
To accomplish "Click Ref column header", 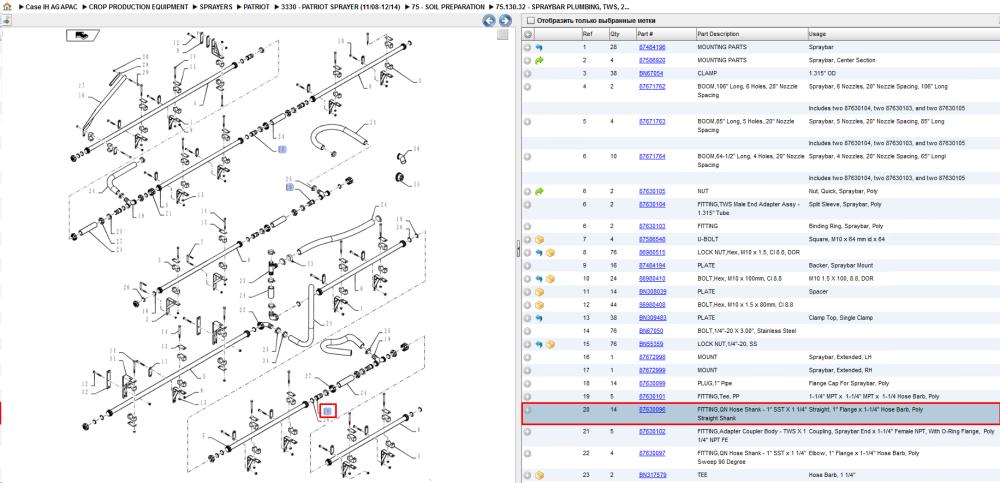I will (594, 34).
